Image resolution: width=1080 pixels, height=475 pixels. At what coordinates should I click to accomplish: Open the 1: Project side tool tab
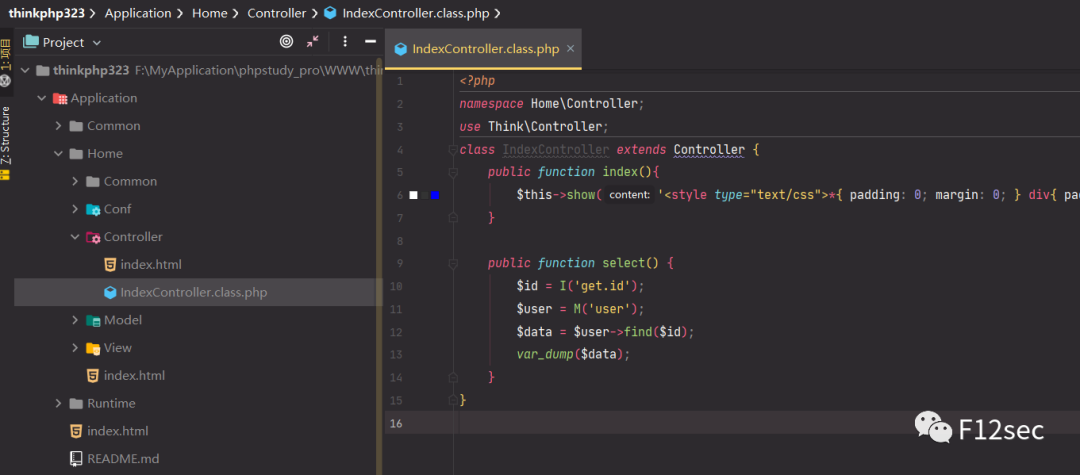pos(6,63)
